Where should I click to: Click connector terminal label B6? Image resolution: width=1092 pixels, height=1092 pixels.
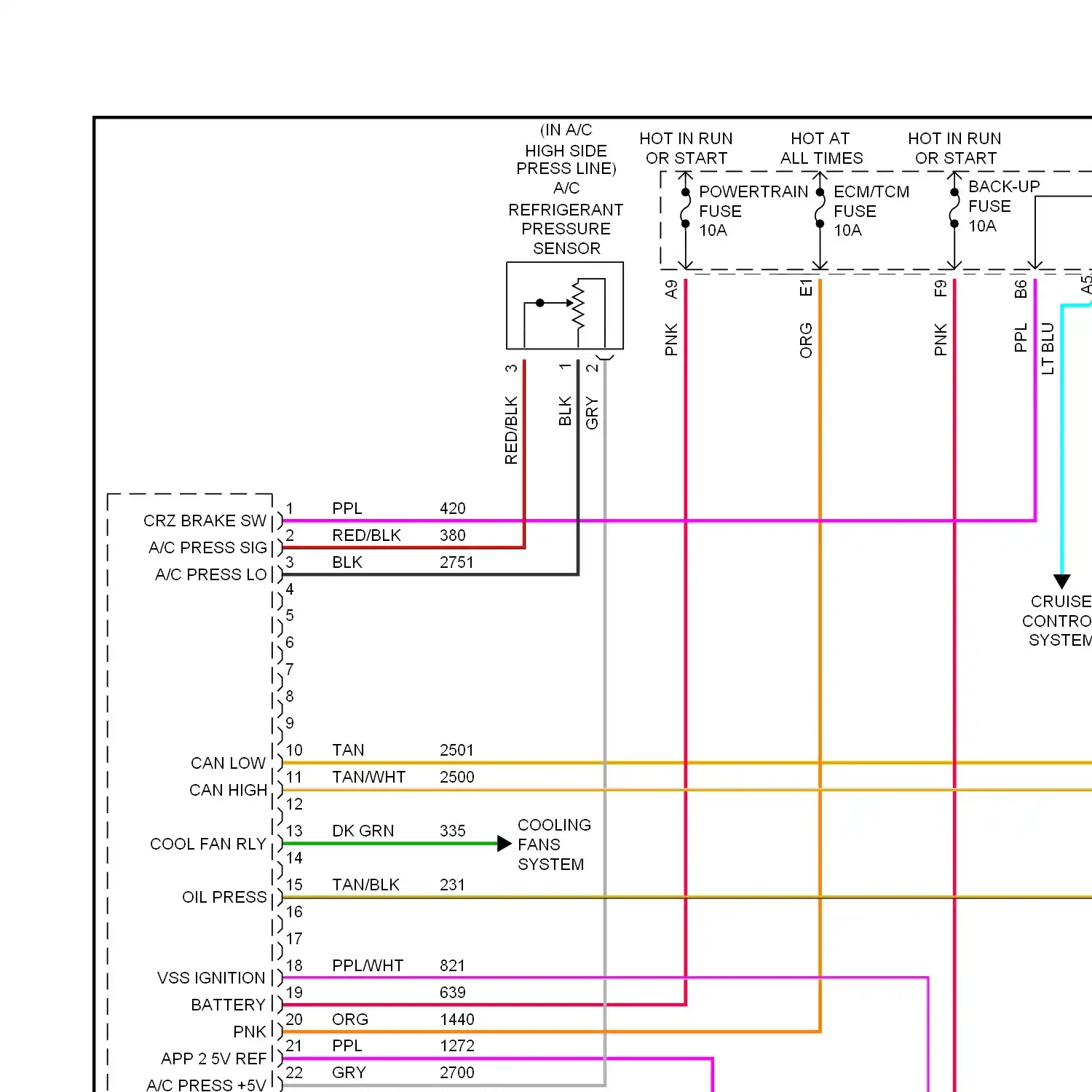pyautogui.click(x=1021, y=289)
